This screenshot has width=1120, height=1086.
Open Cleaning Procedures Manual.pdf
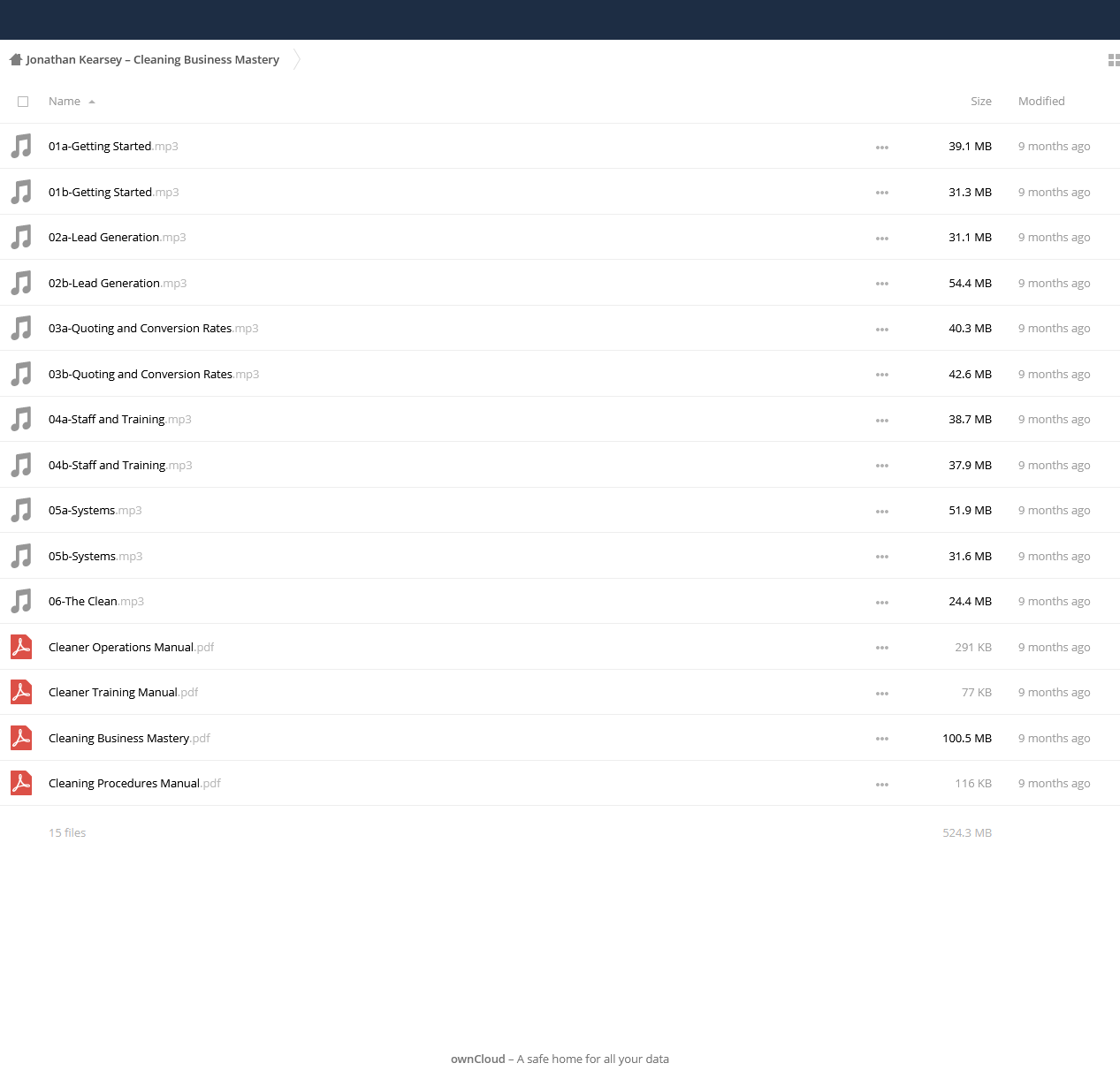coord(135,784)
